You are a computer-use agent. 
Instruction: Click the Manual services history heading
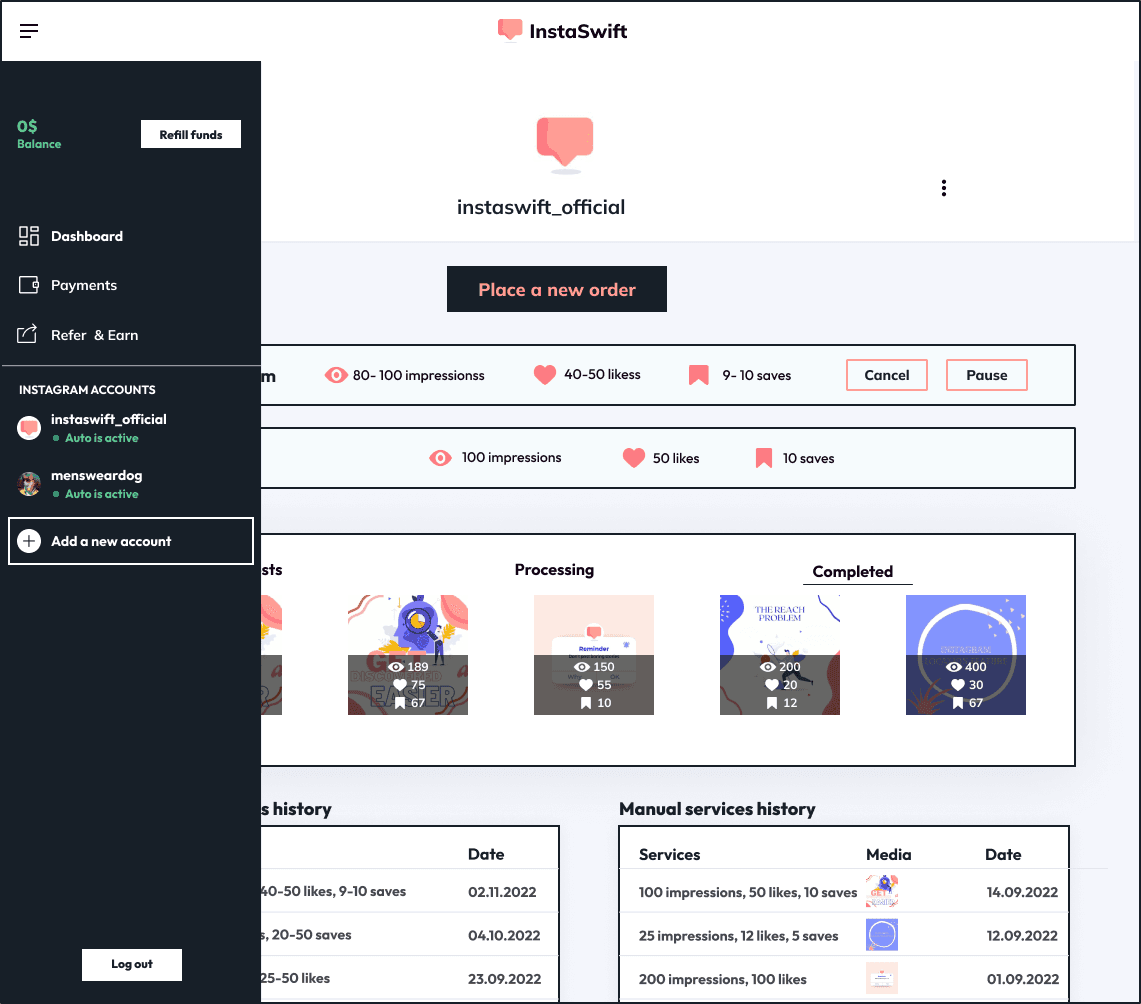(717, 809)
